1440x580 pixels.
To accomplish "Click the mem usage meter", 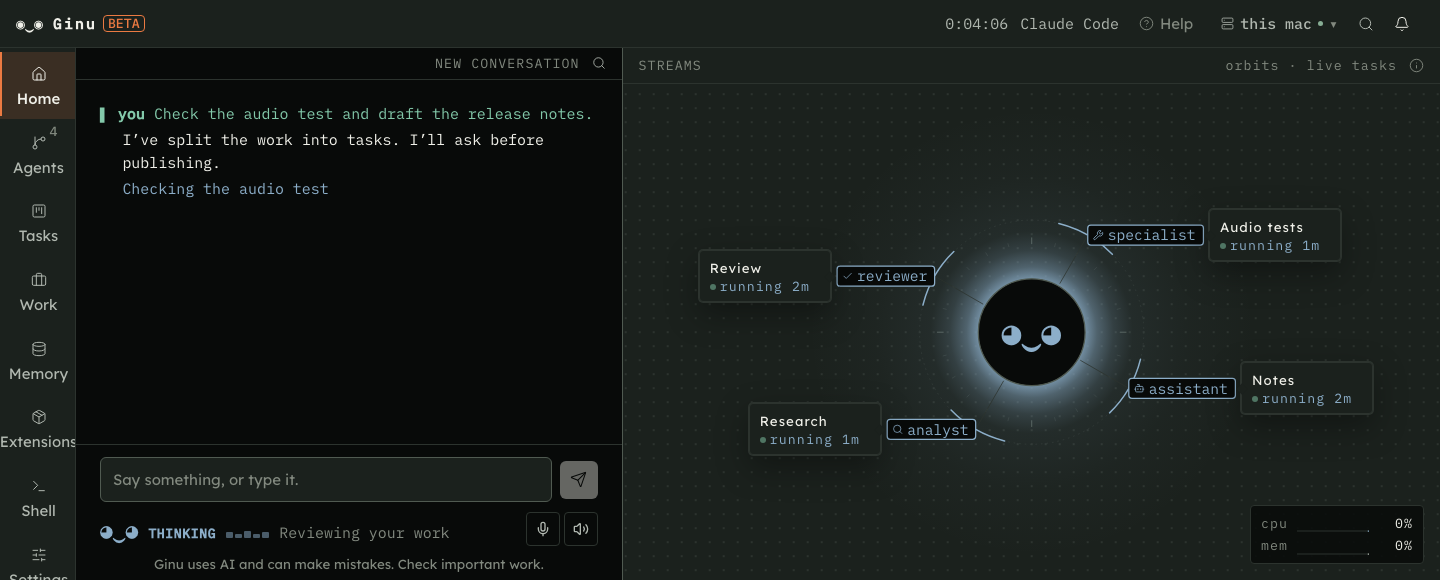I will [1336, 546].
